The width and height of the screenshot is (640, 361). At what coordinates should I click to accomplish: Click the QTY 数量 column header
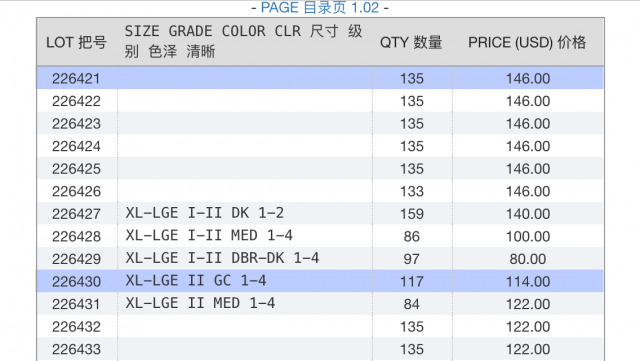point(411,42)
